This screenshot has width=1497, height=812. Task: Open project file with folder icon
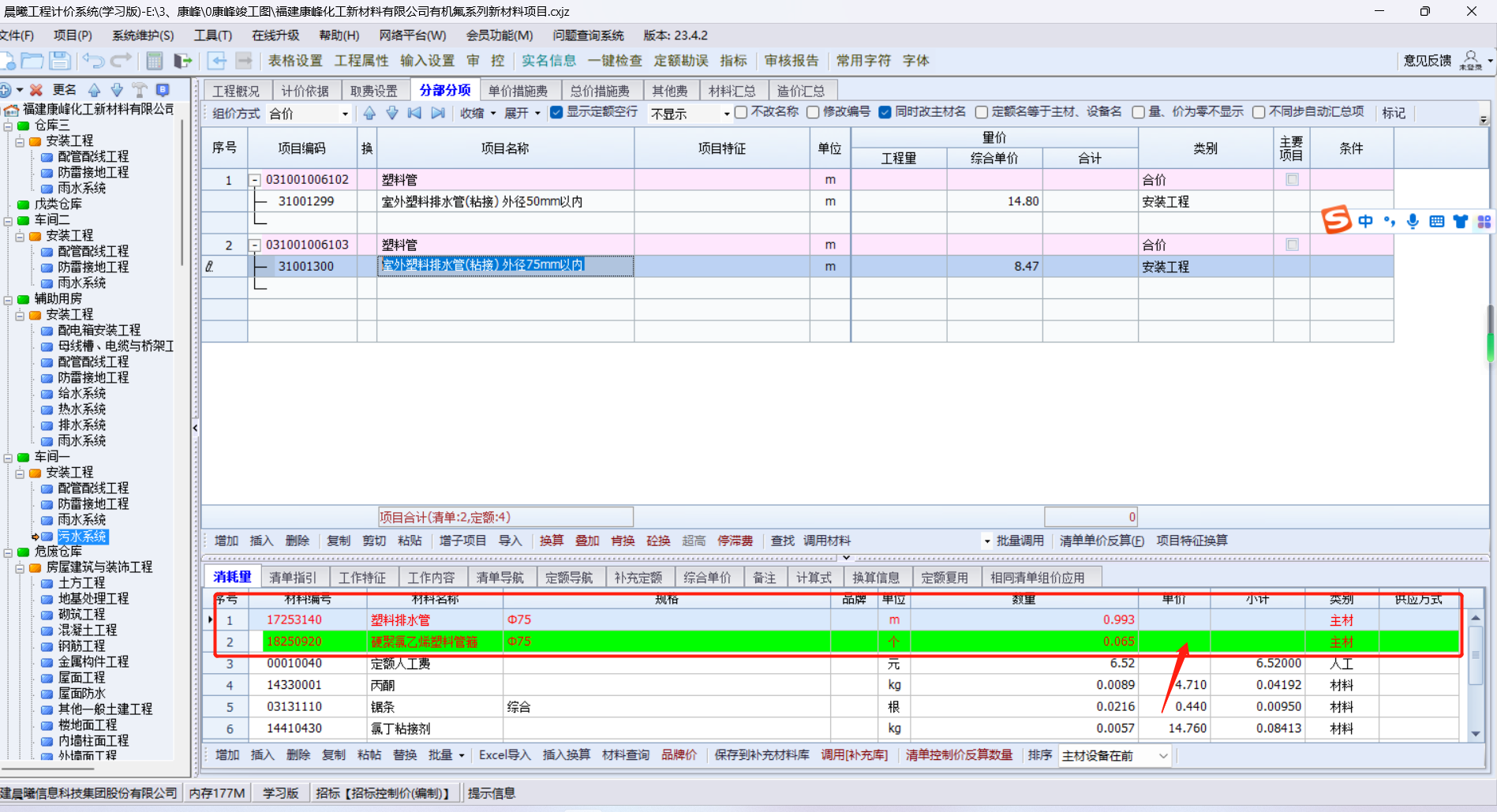click(32, 61)
